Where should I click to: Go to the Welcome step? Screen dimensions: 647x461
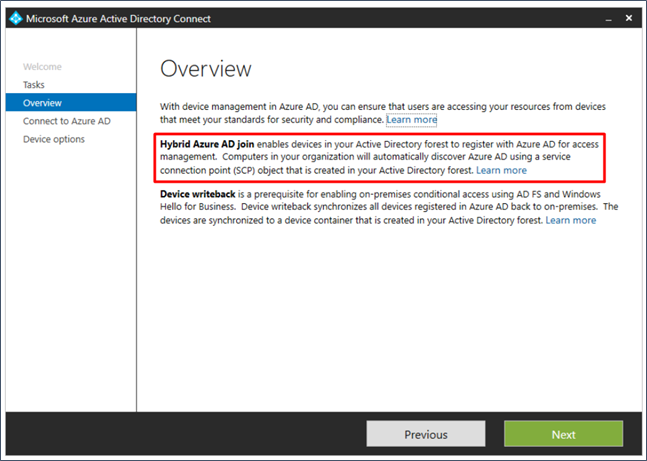[x=42, y=66]
